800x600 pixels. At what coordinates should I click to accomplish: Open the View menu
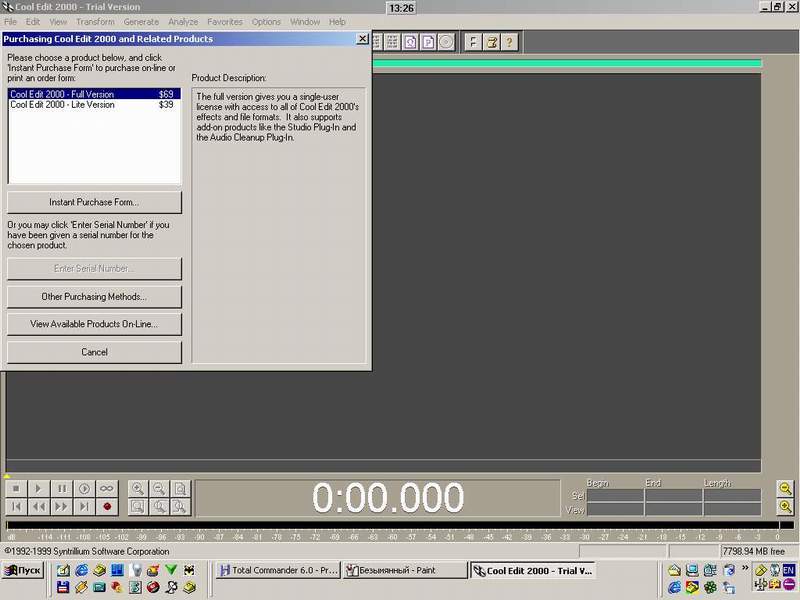click(58, 22)
